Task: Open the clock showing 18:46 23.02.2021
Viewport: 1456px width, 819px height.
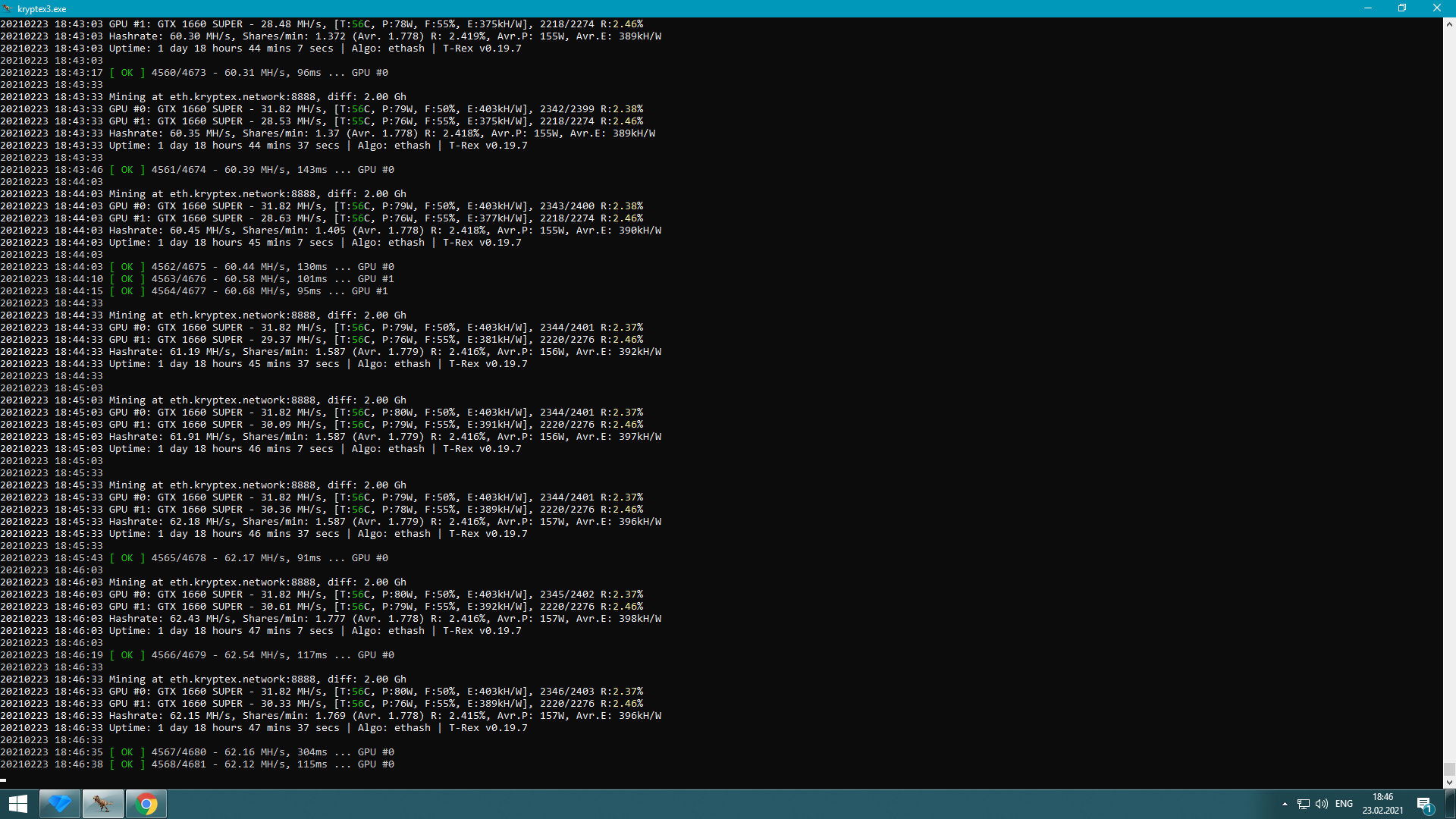Action: [x=1382, y=804]
